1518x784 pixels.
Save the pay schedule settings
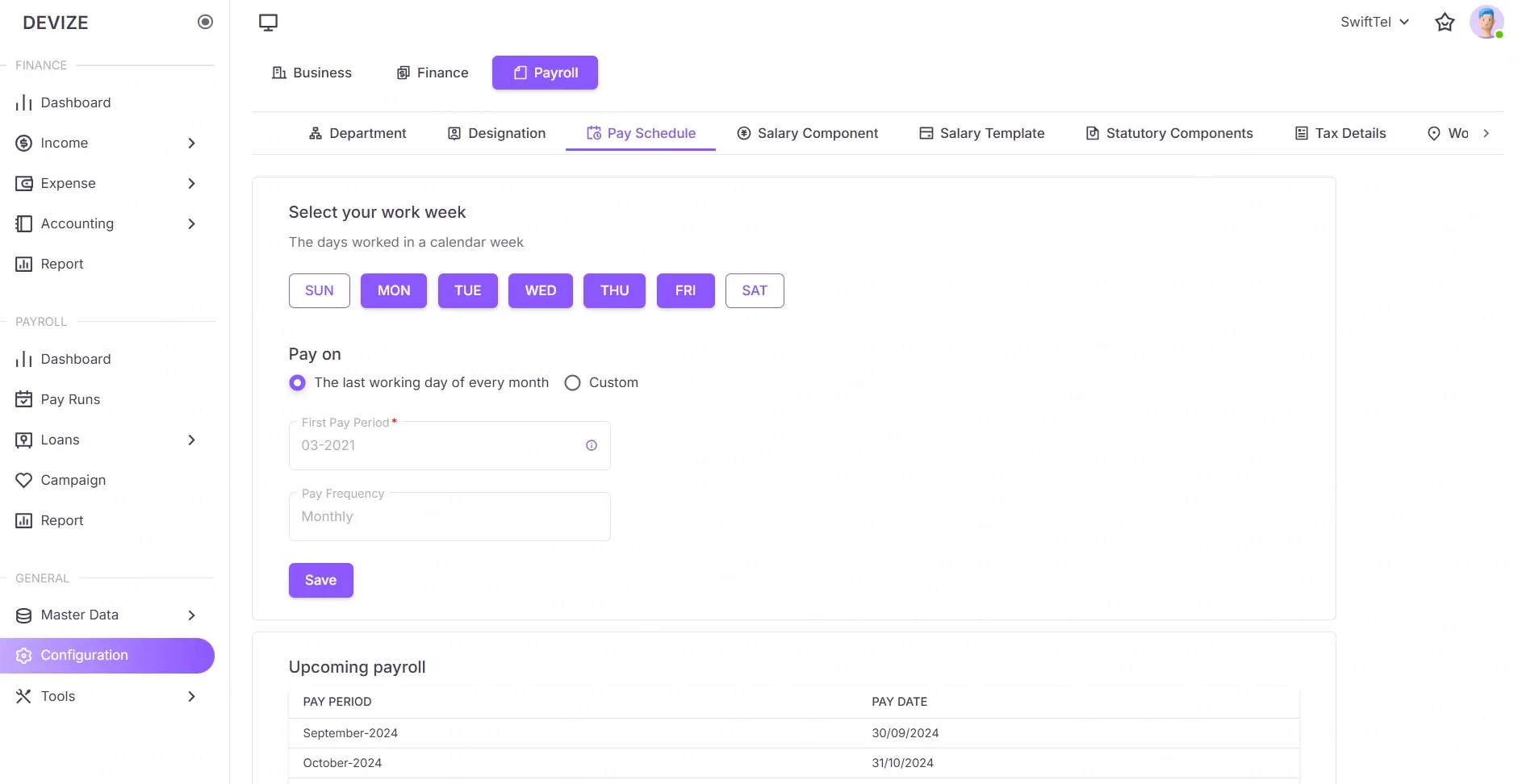320,580
